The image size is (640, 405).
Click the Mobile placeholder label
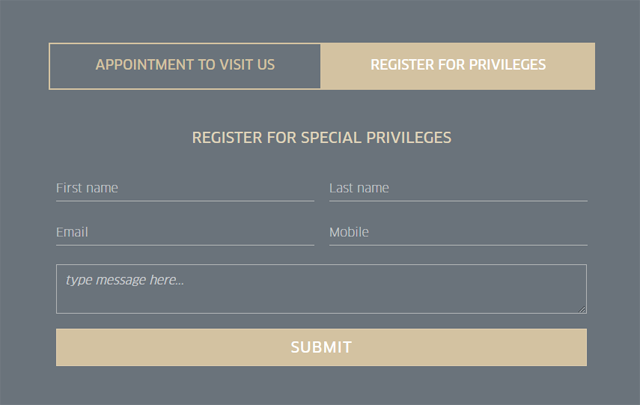click(x=349, y=232)
